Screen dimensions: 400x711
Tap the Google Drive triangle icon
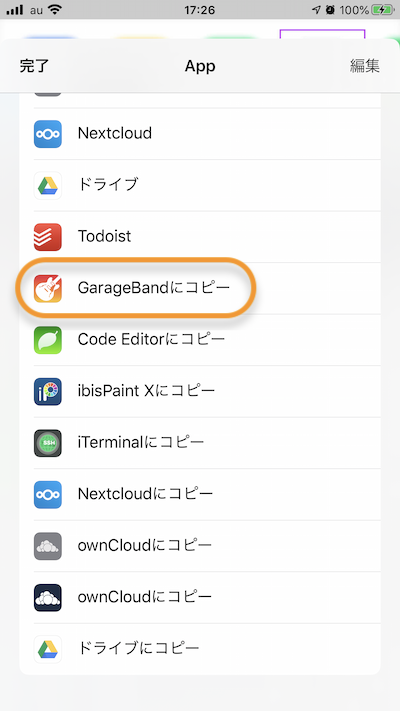coord(48,185)
